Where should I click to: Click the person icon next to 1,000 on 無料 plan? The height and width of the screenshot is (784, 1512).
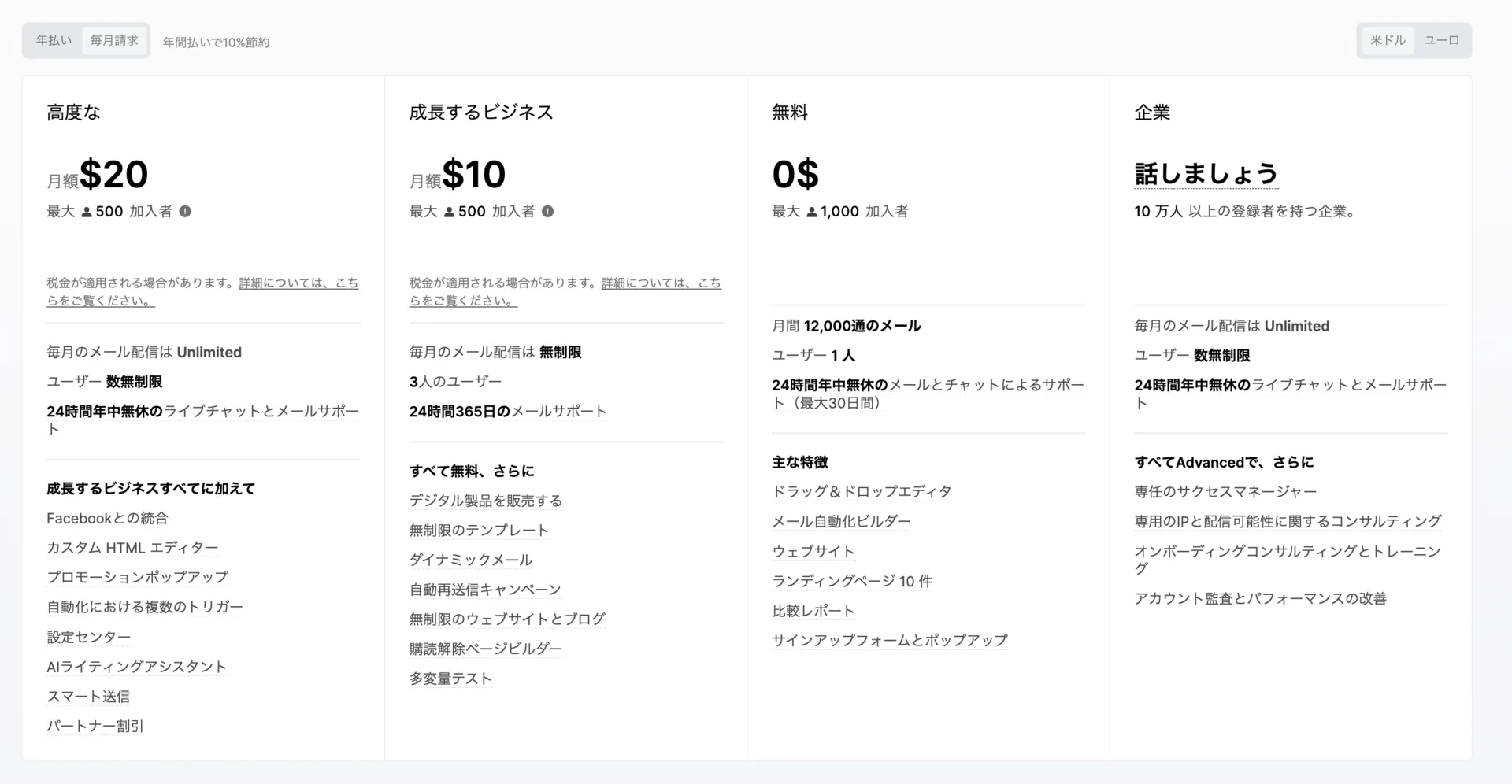click(x=810, y=210)
